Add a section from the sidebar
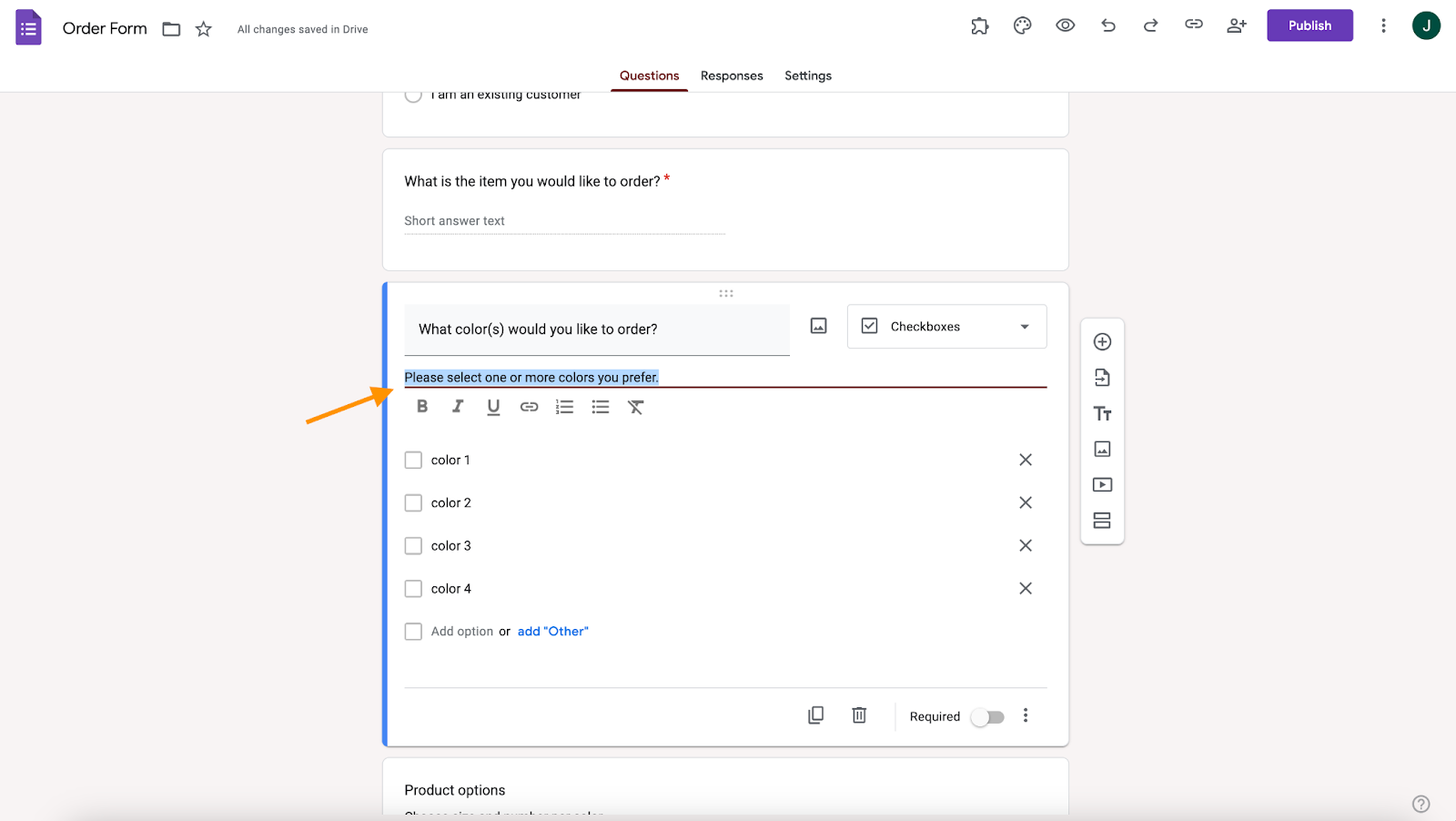This screenshot has width=1456, height=821. pos(1102,521)
